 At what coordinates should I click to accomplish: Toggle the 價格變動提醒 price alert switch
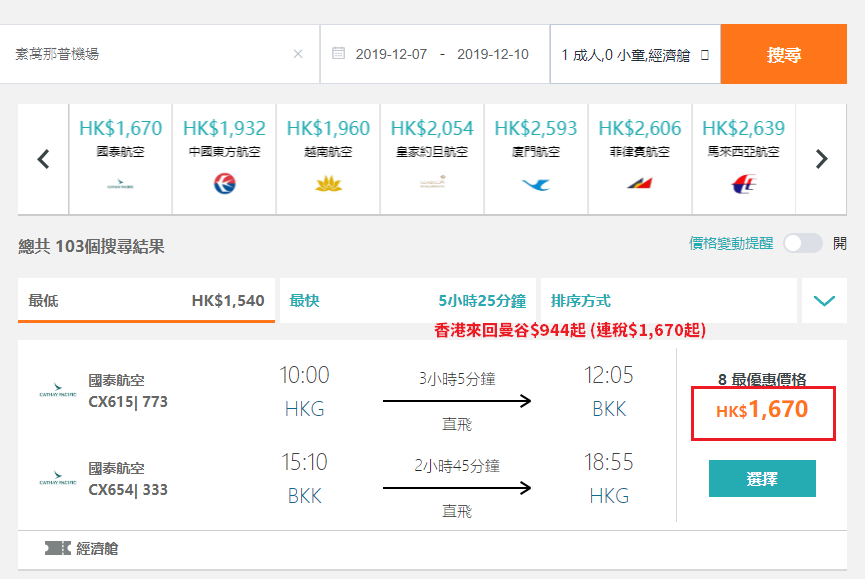pyautogui.click(x=803, y=243)
